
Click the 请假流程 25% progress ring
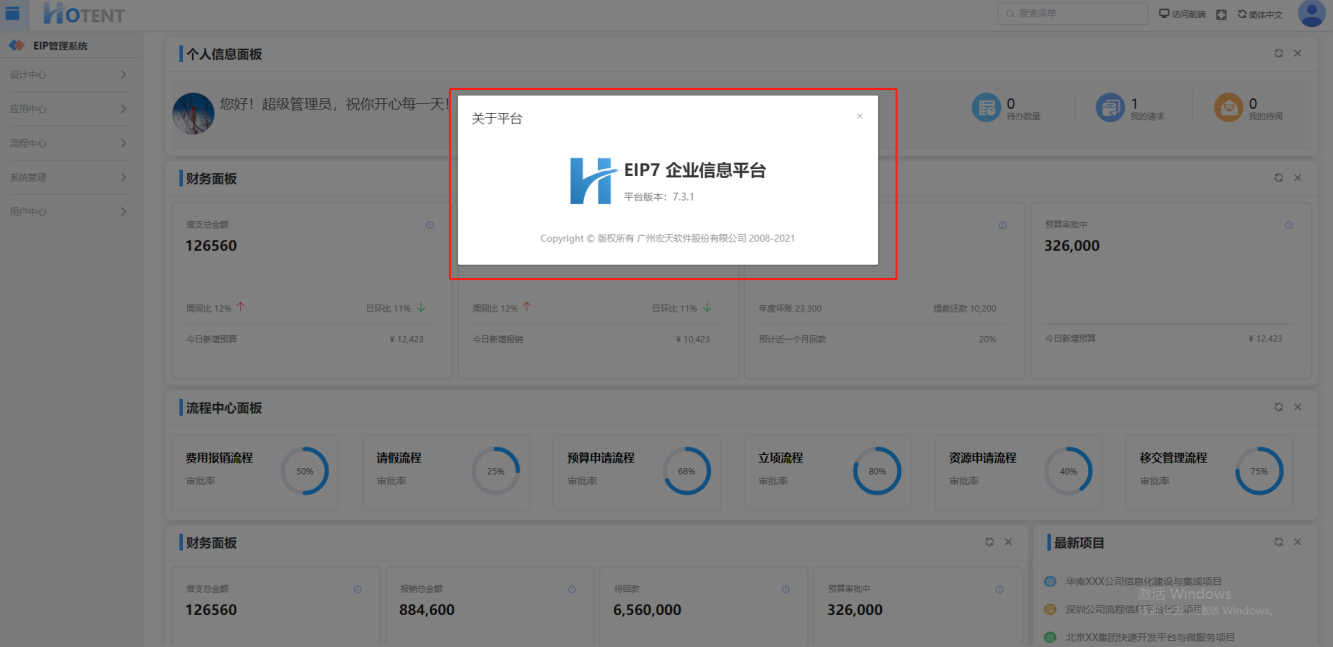coord(496,471)
